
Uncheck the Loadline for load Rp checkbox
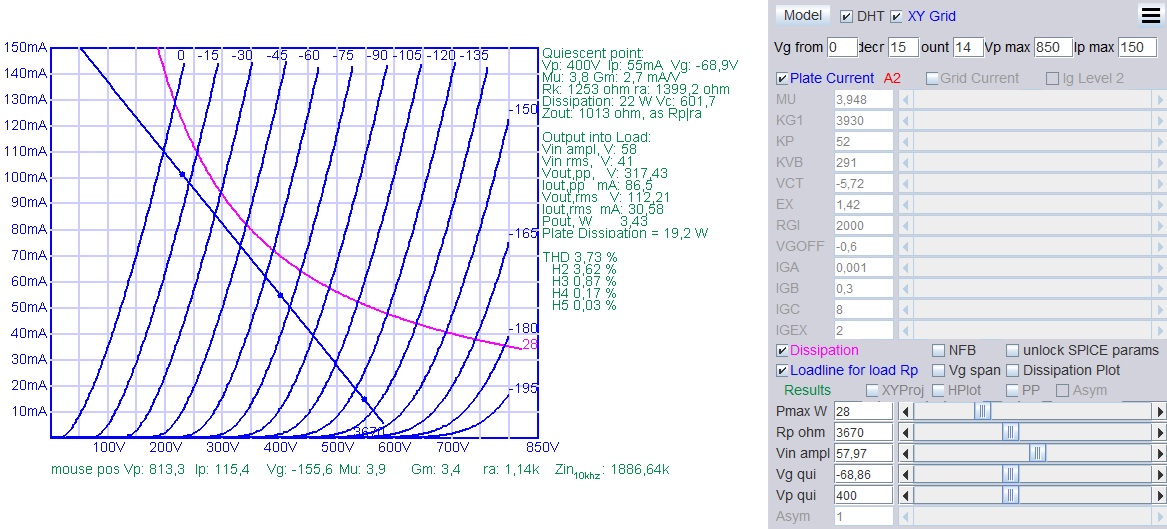[x=782, y=371]
